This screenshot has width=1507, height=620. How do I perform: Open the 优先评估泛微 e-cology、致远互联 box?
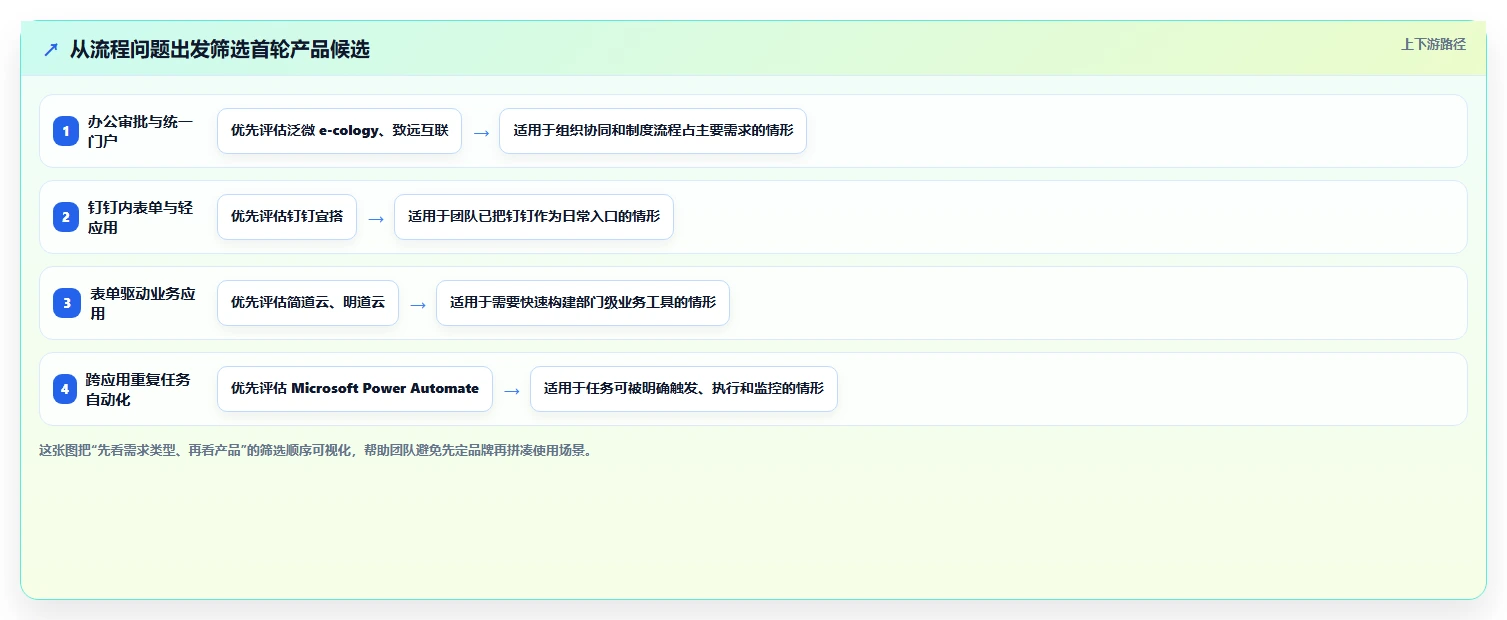click(x=339, y=131)
